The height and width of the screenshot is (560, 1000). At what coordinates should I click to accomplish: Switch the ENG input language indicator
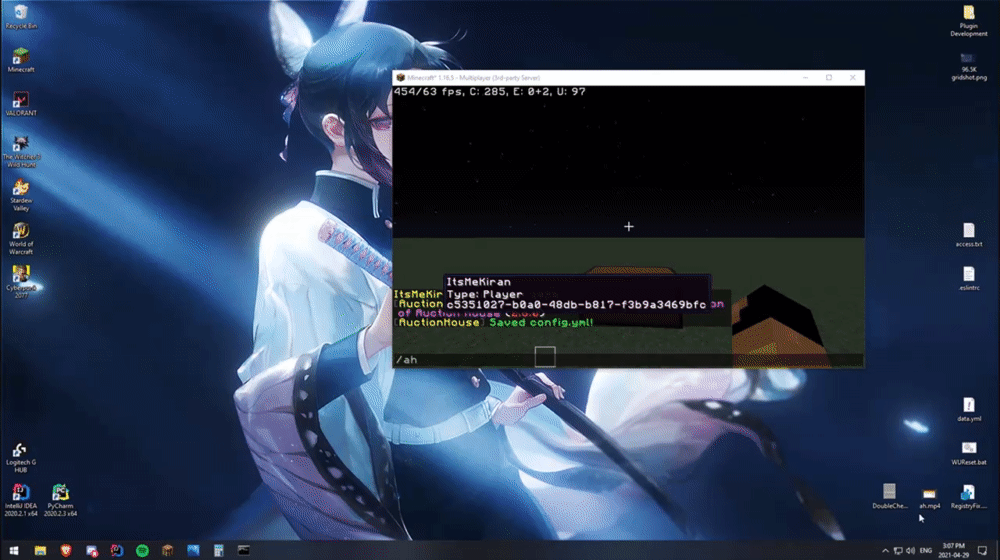pyautogui.click(x=926, y=550)
